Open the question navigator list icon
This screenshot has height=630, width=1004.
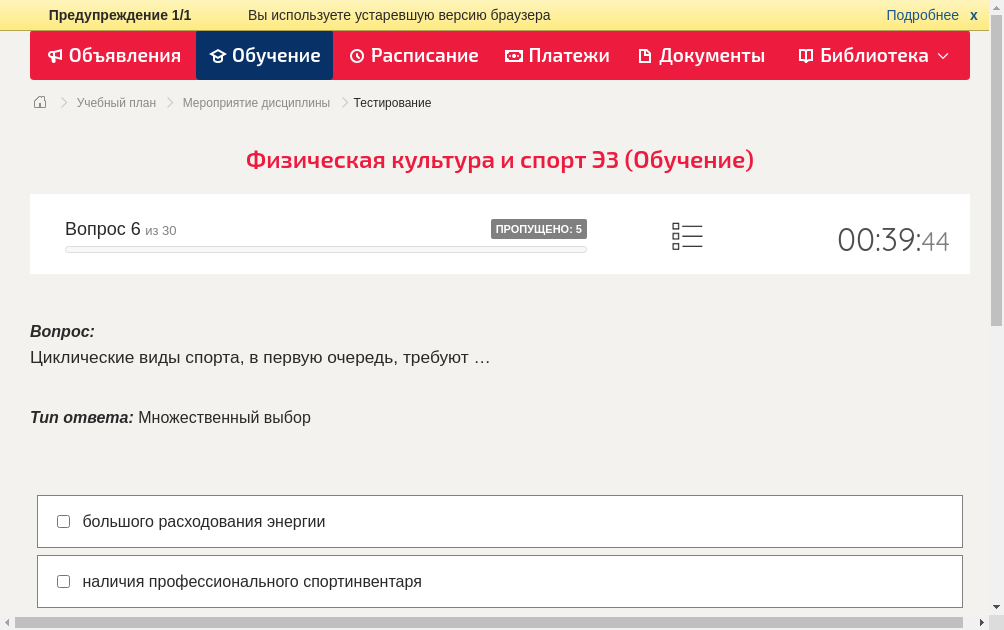click(687, 235)
